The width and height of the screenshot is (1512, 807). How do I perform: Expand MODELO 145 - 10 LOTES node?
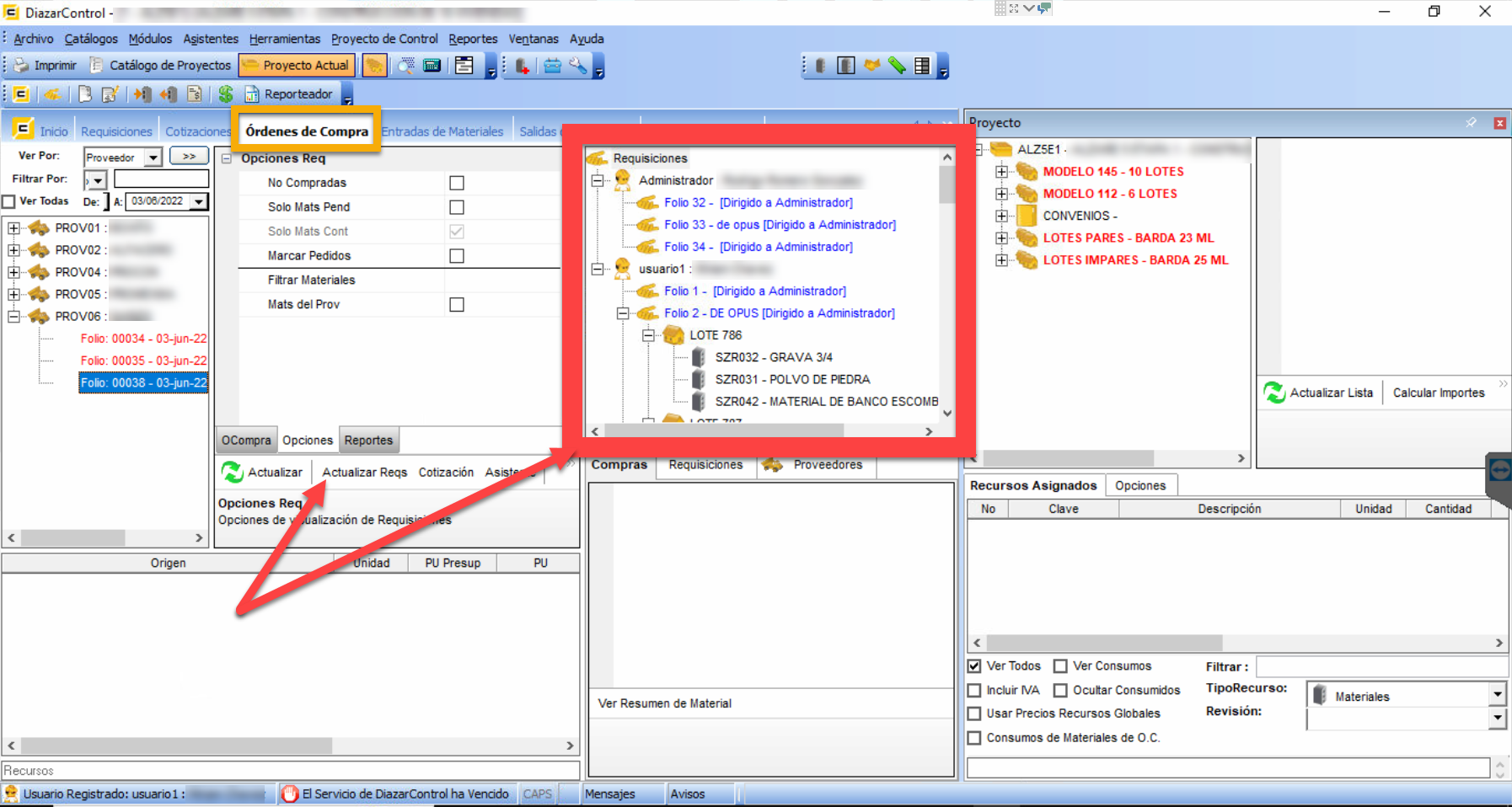click(x=1001, y=172)
